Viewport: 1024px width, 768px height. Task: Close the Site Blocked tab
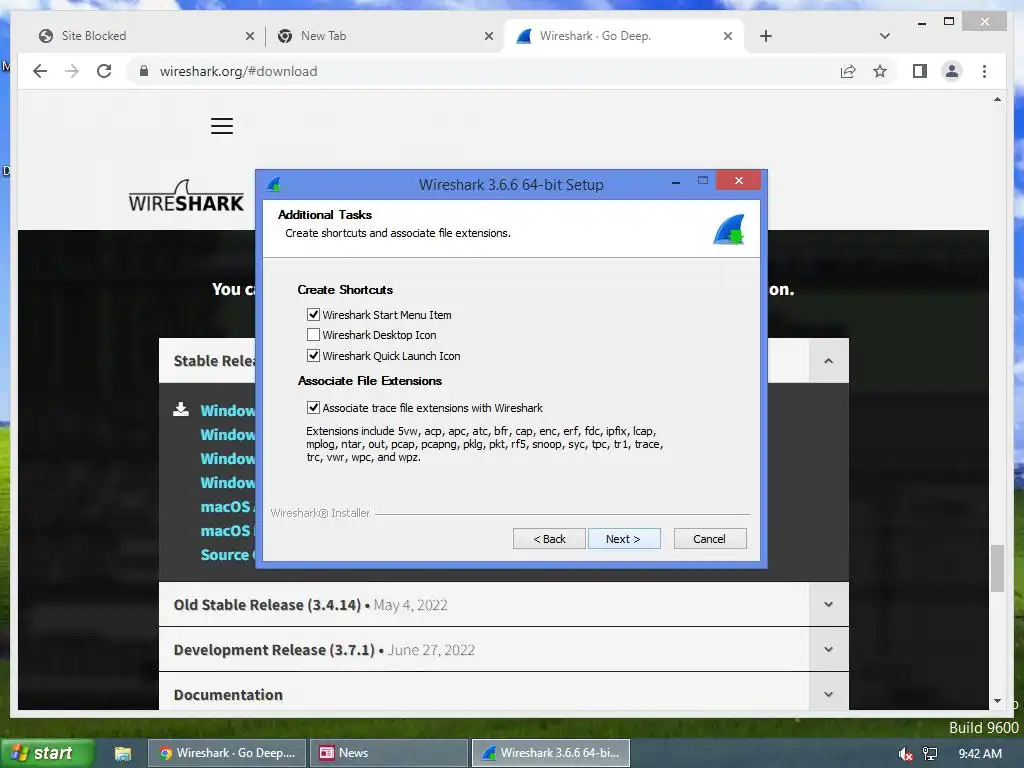pos(249,36)
